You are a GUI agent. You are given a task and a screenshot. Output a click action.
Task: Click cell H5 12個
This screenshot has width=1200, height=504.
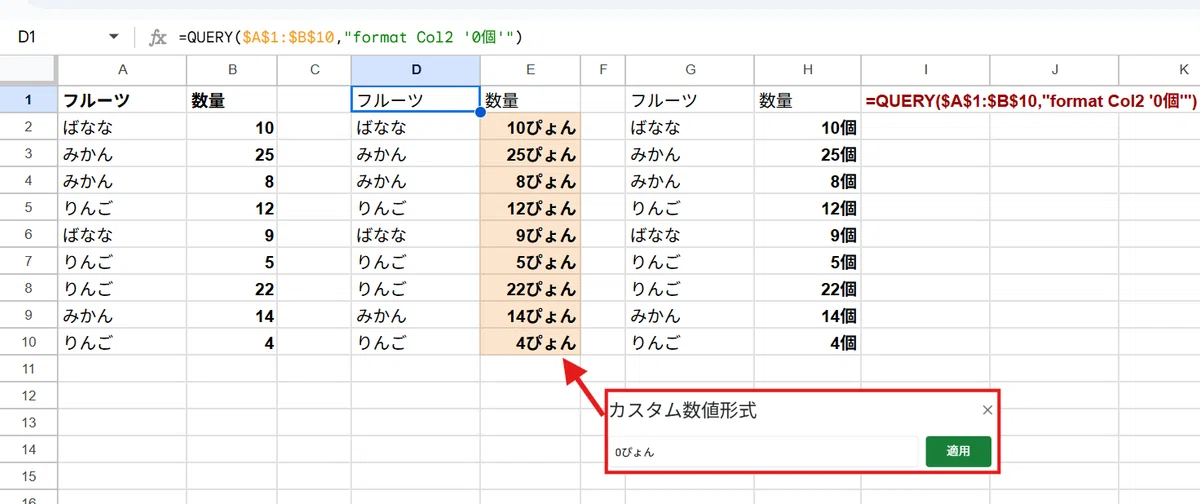pyautogui.click(x=808, y=208)
